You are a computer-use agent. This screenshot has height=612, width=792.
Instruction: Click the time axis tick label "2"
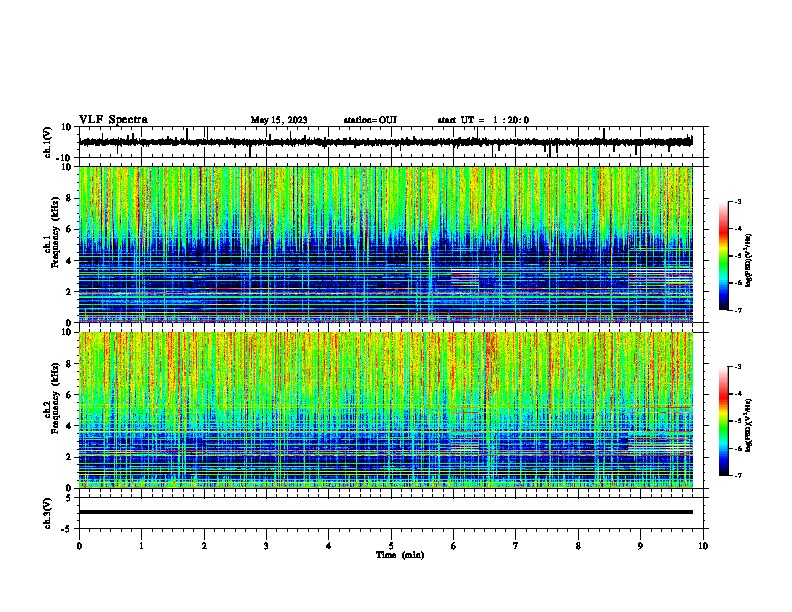click(204, 546)
